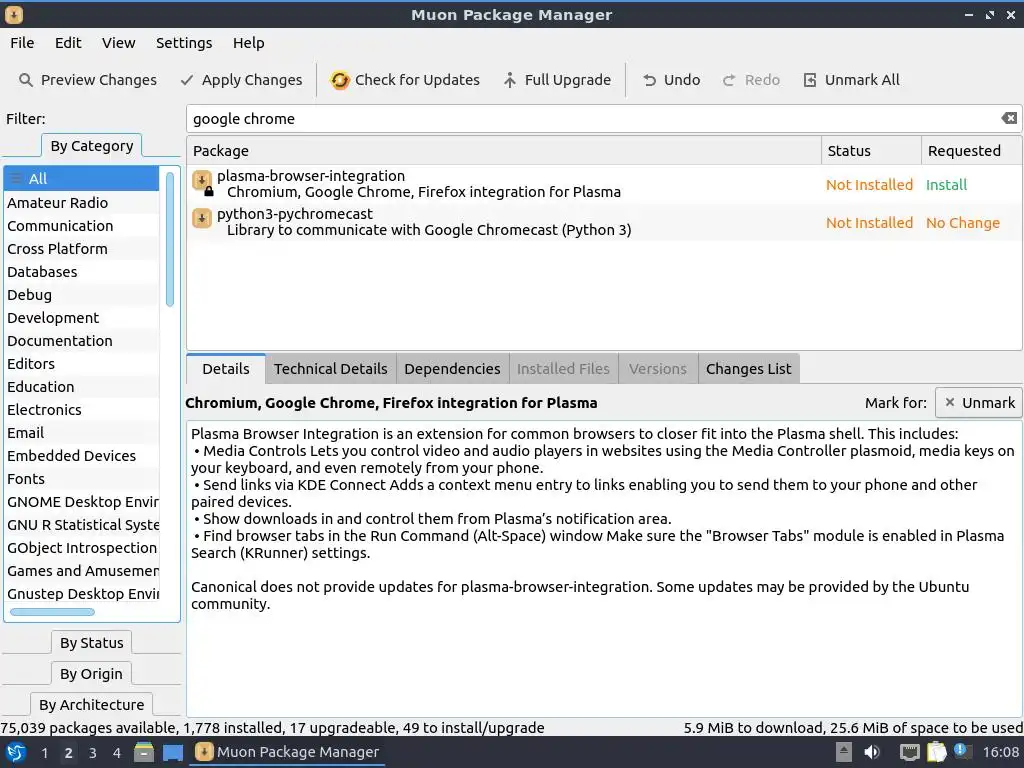Click the category list horizontal scrollbar
Viewport: 1024px width, 768px height.
(52, 612)
